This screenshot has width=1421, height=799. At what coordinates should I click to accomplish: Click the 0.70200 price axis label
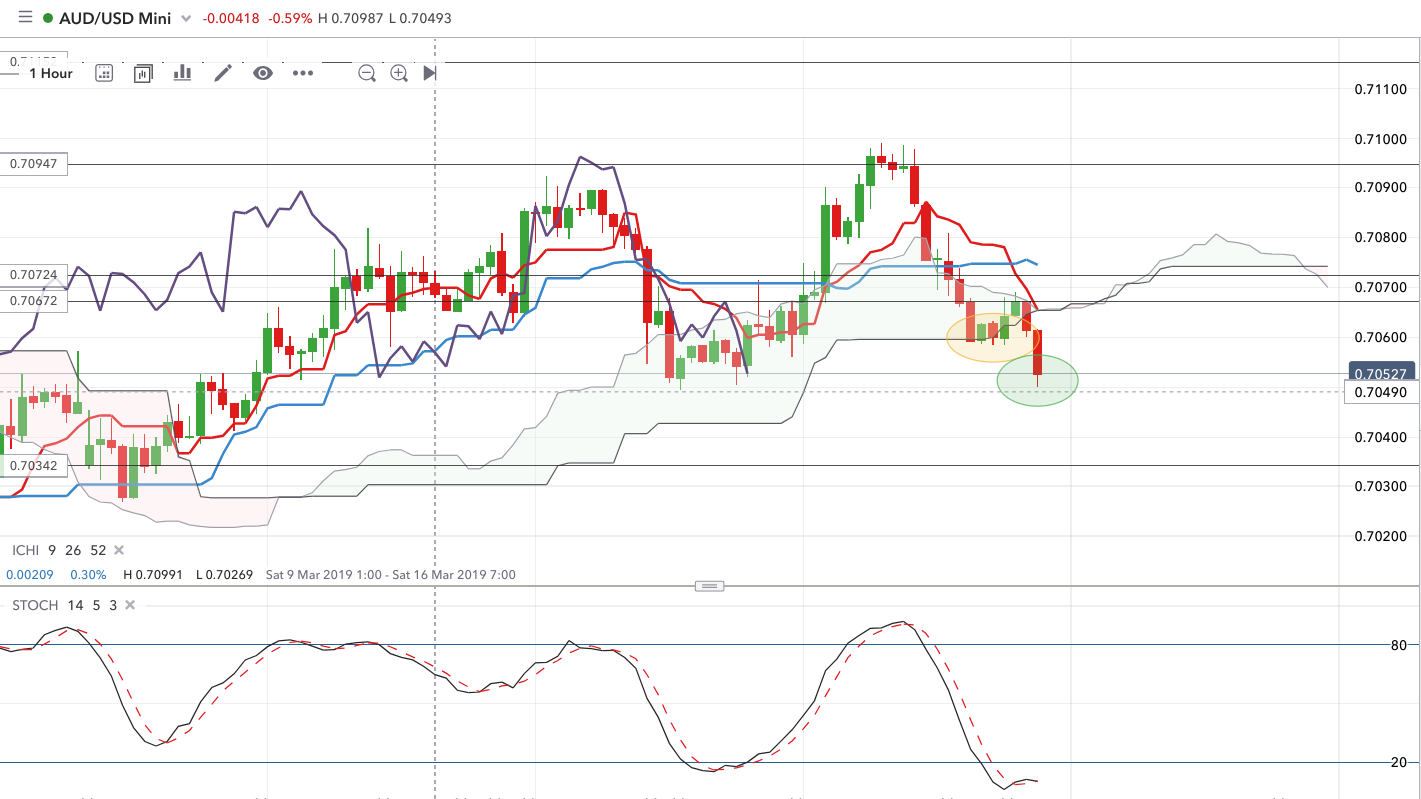tap(1380, 536)
